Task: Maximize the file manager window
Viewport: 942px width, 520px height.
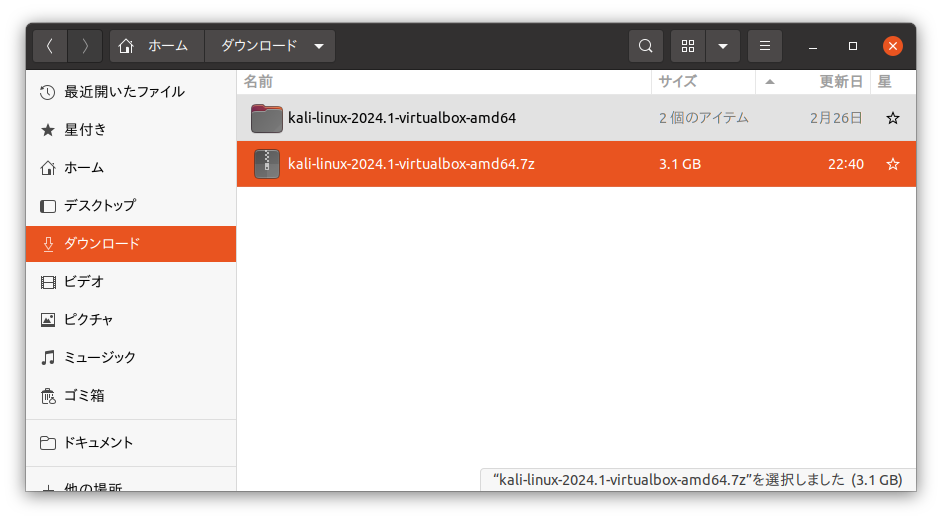Action: pos(852,46)
